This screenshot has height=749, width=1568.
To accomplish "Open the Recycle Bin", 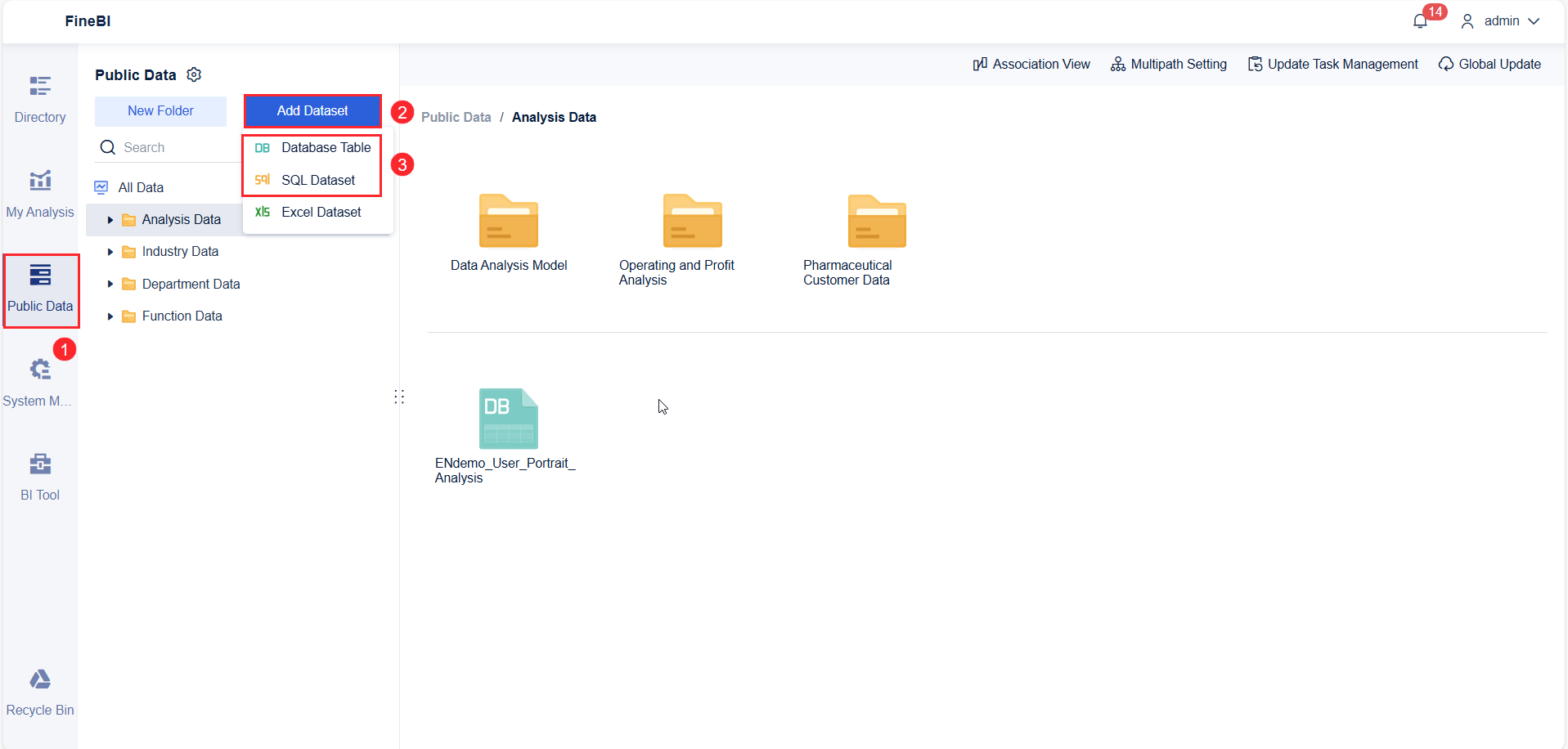I will click(40, 692).
